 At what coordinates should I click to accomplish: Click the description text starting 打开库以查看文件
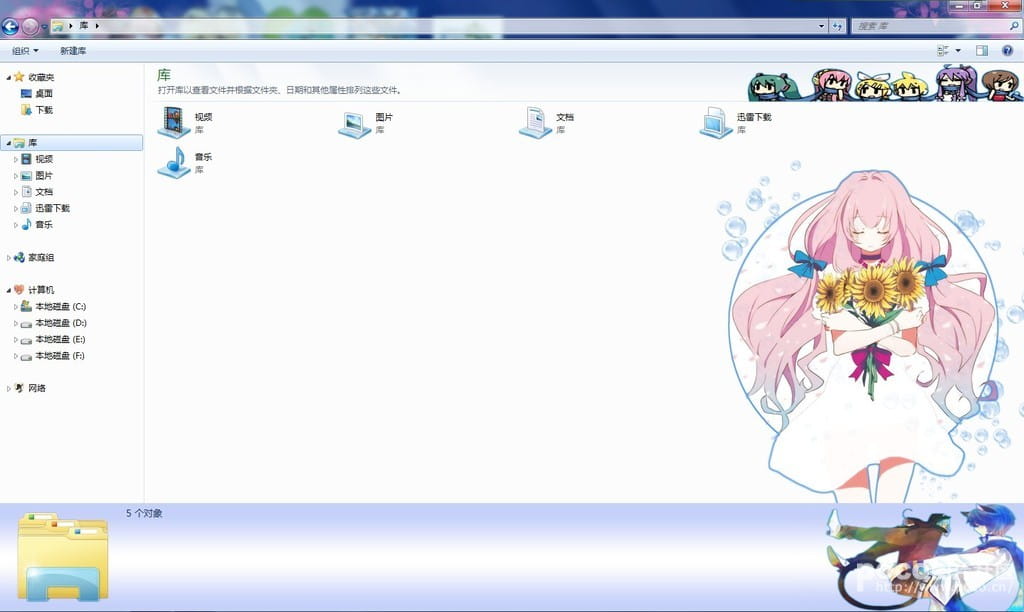point(280,90)
